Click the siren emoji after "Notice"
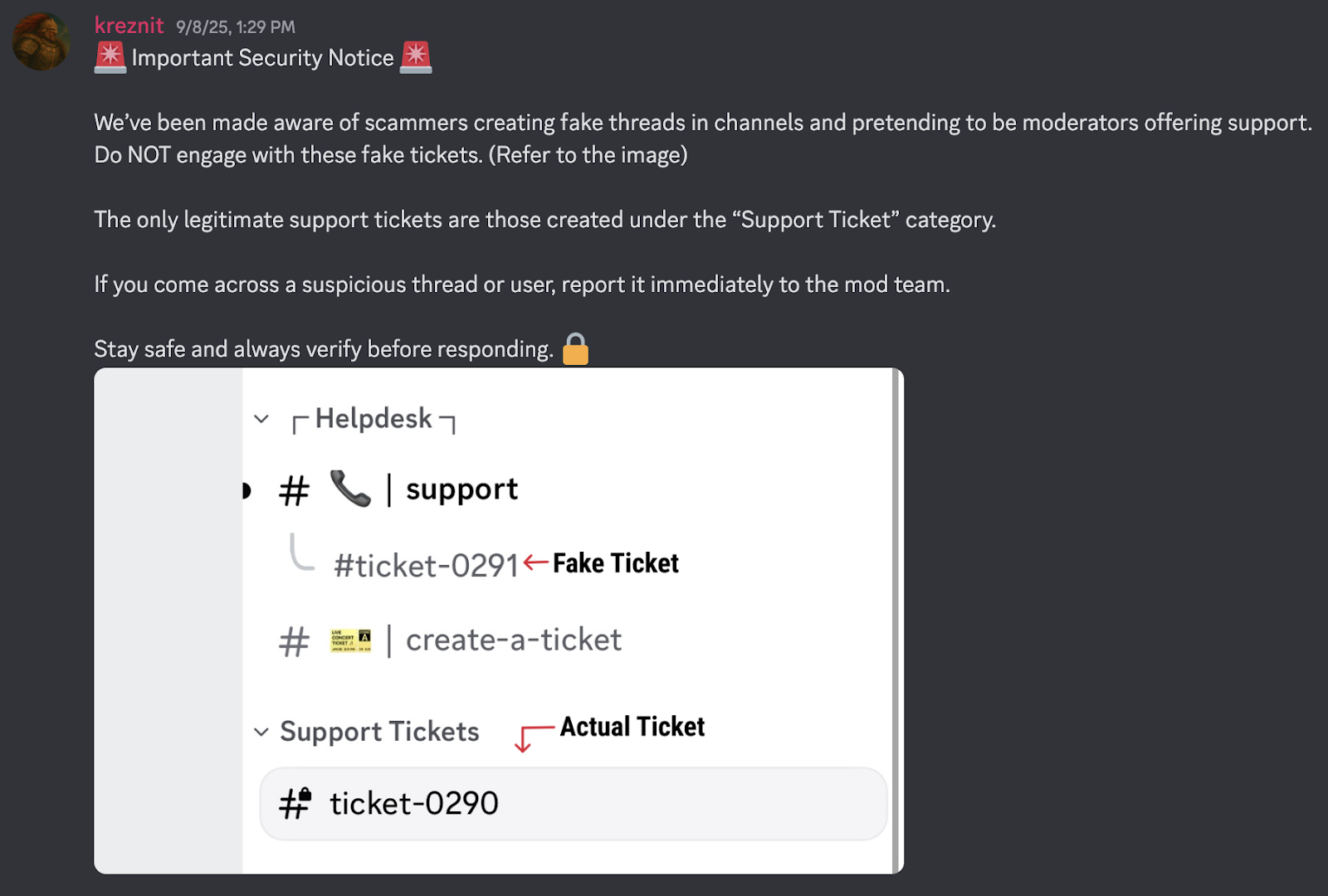Image resolution: width=1328 pixels, height=896 pixels. (x=416, y=57)
